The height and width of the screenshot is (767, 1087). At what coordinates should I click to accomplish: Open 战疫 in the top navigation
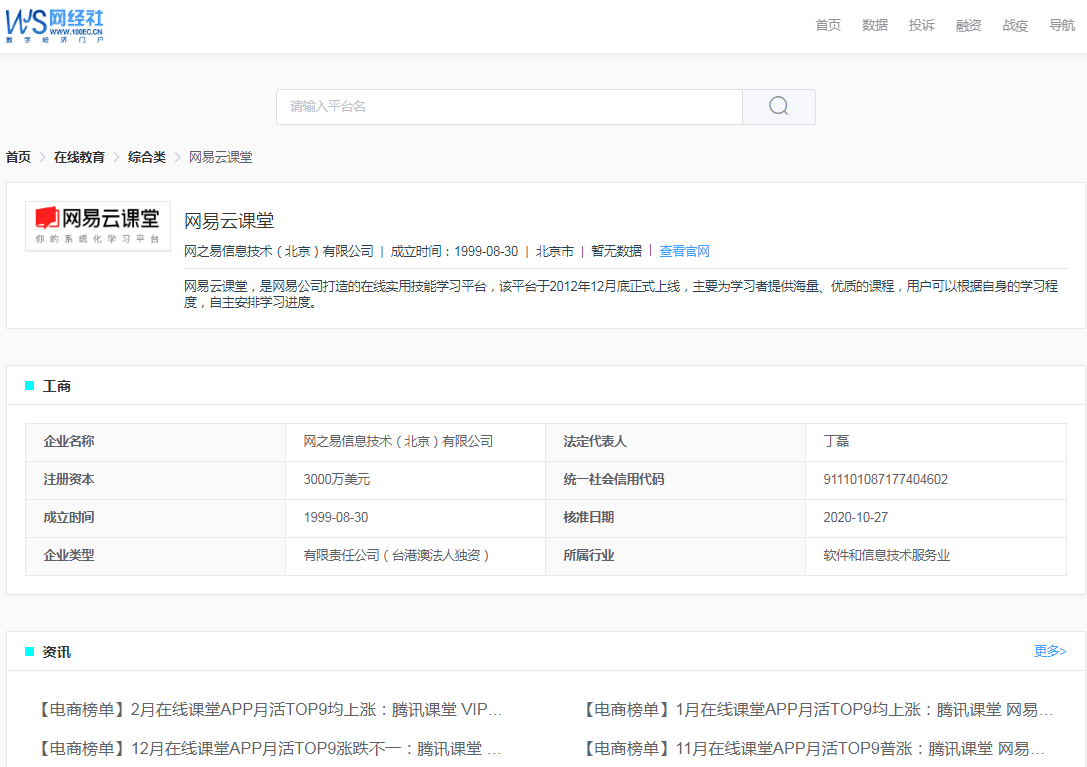pos(1015,26)
